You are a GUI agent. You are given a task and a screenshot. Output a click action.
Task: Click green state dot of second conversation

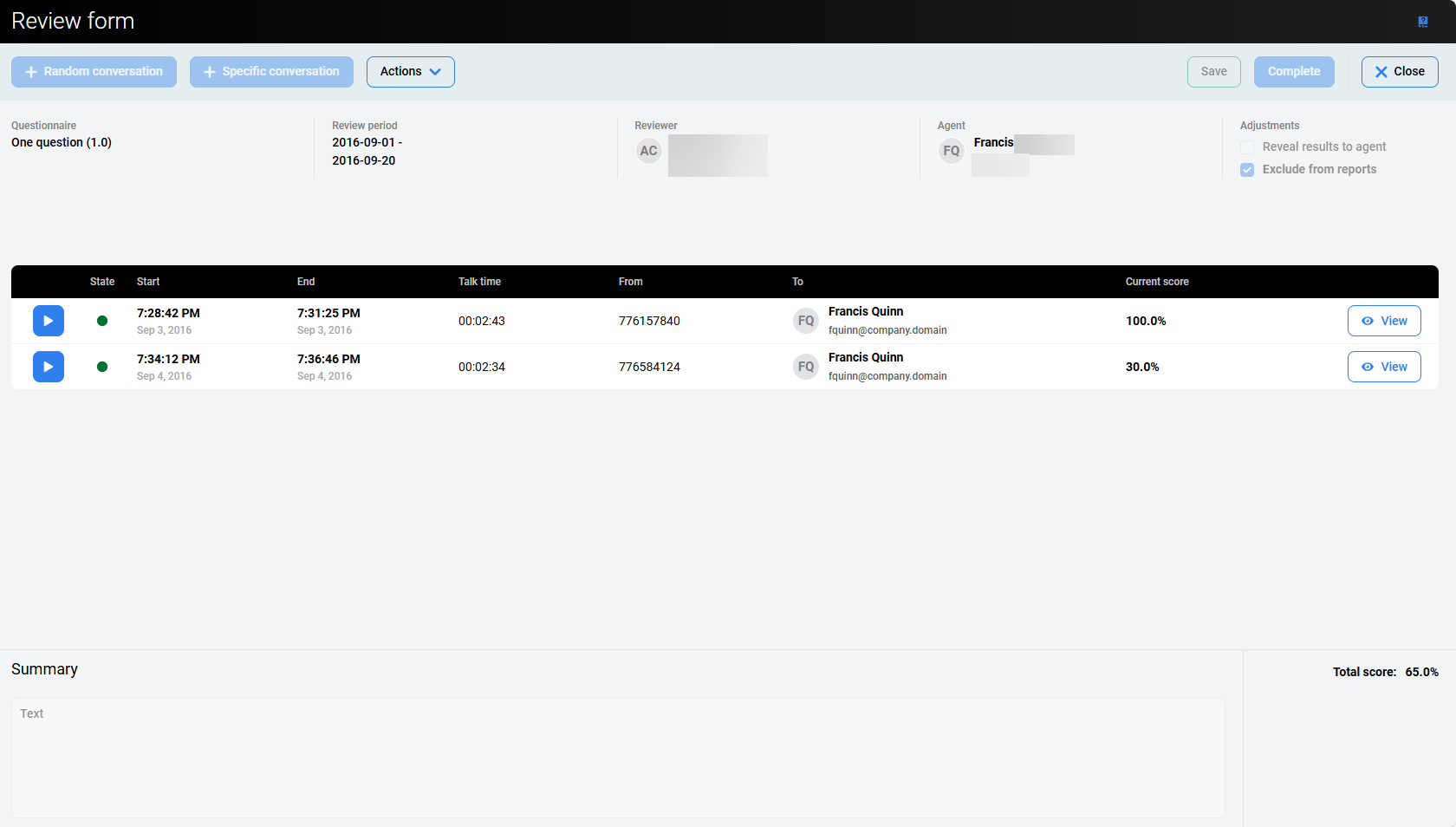pyautogui.click(x=102, y=367)
